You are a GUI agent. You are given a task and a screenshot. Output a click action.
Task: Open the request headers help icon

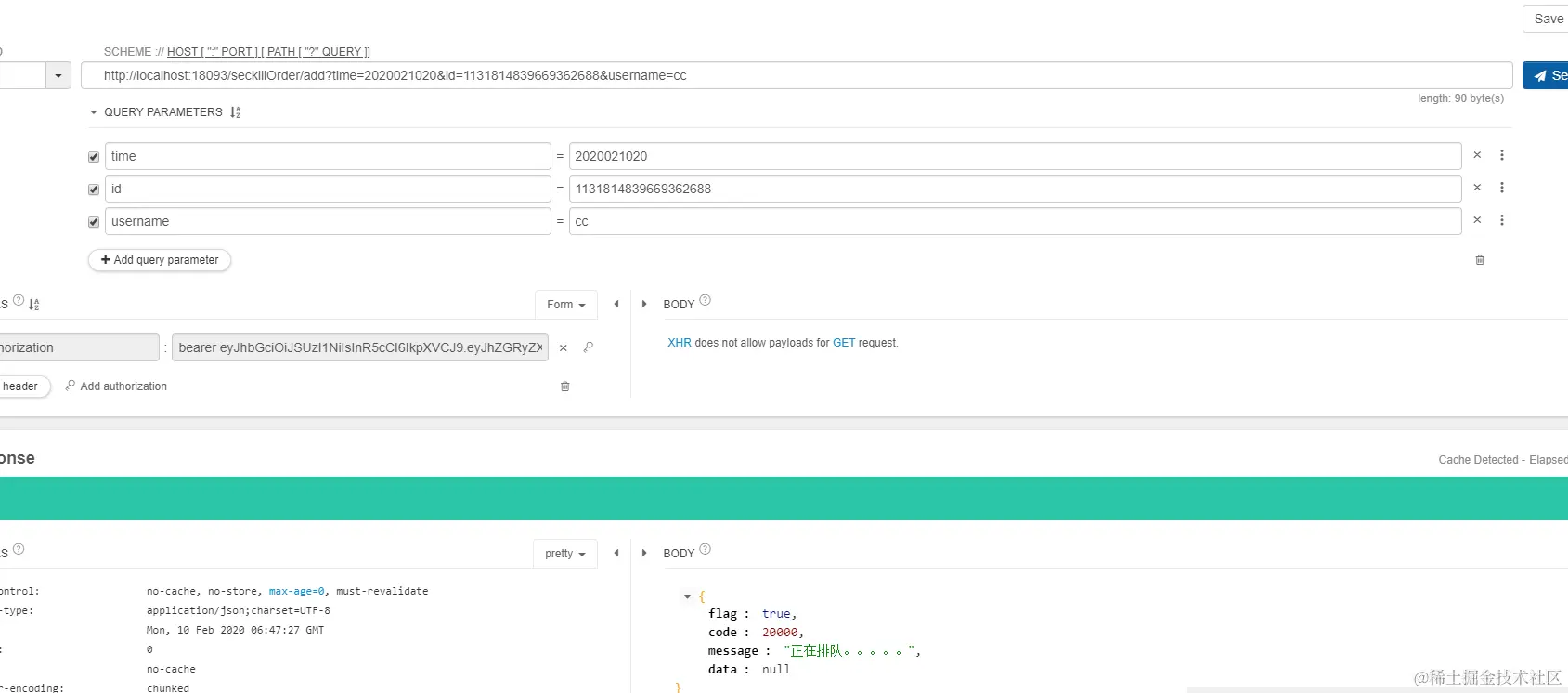click(x=19, y=300)
